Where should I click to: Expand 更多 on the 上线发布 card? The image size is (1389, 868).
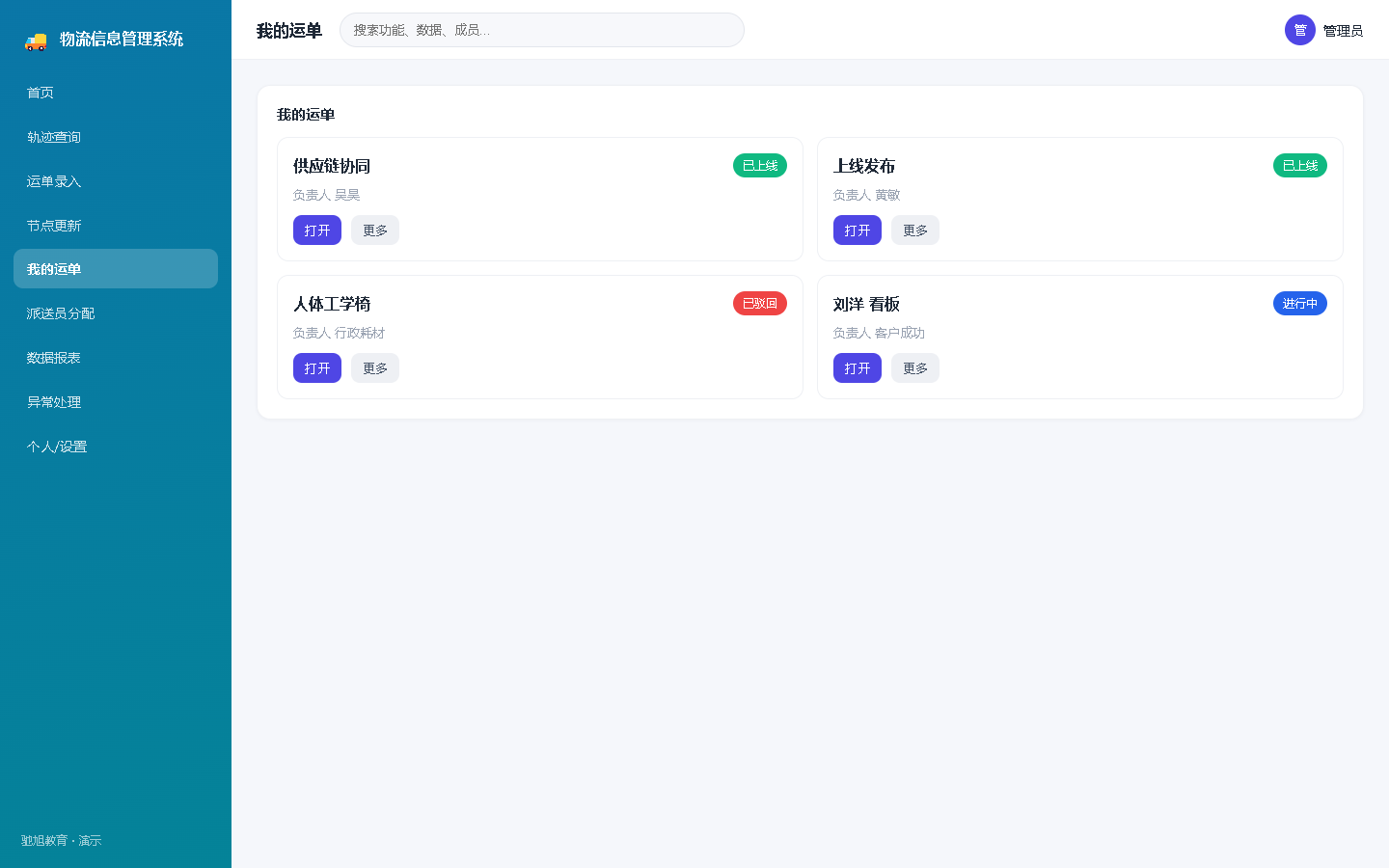(x=915, y=231)
